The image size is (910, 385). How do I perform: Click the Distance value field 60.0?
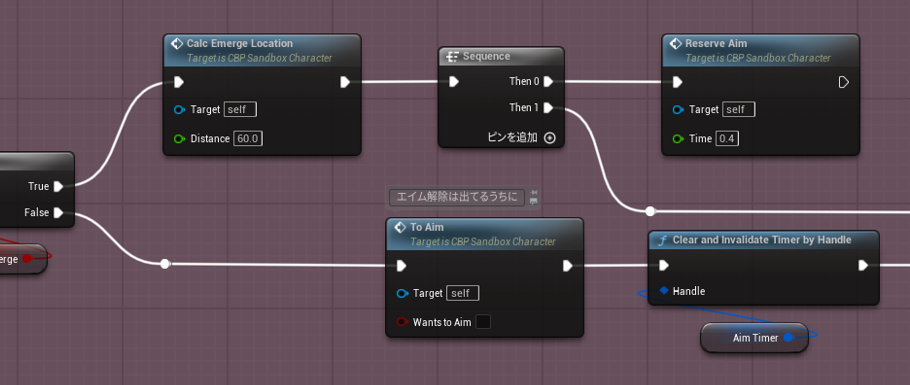248,139
